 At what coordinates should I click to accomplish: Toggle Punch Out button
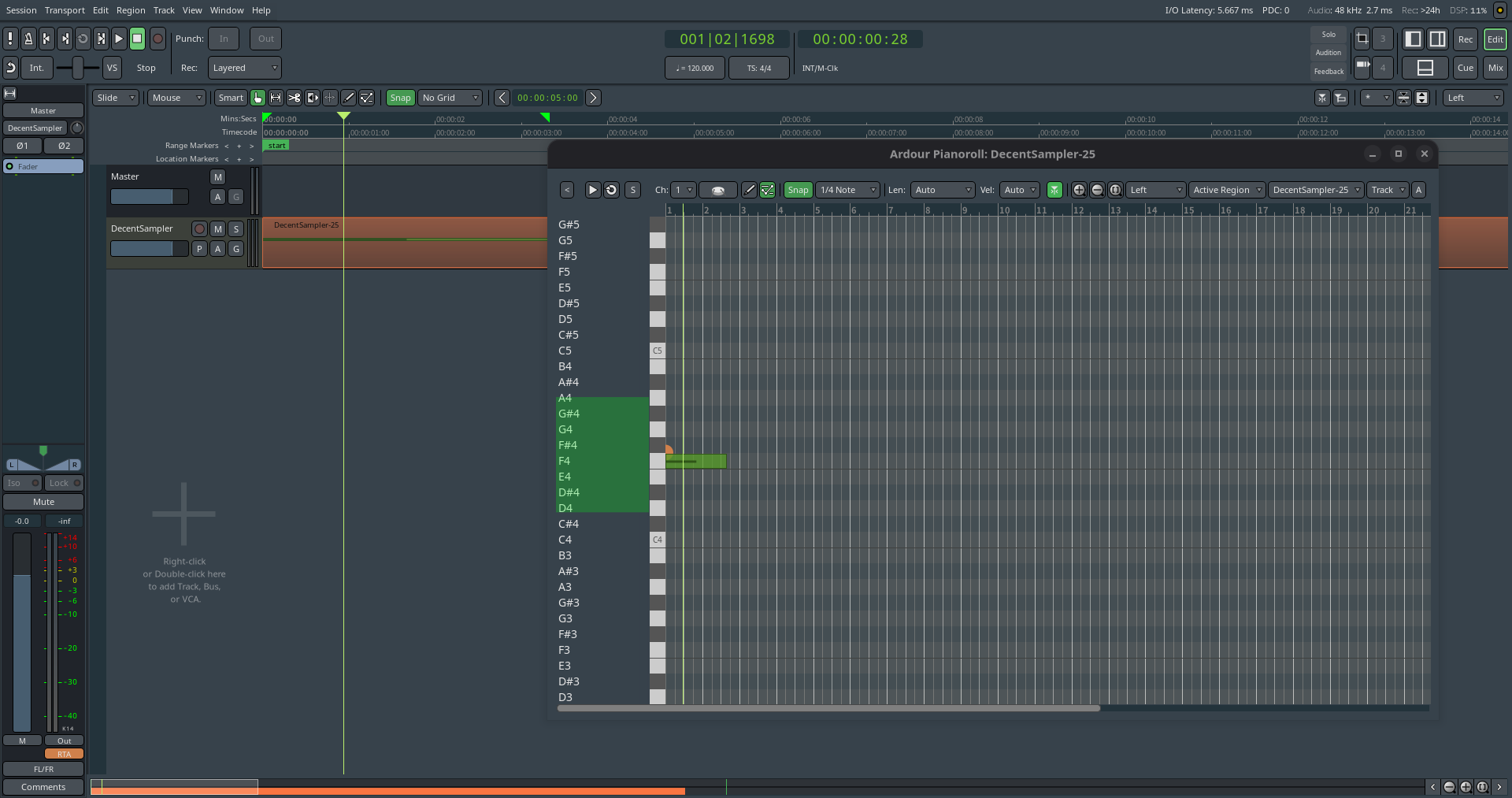point(266,39)
